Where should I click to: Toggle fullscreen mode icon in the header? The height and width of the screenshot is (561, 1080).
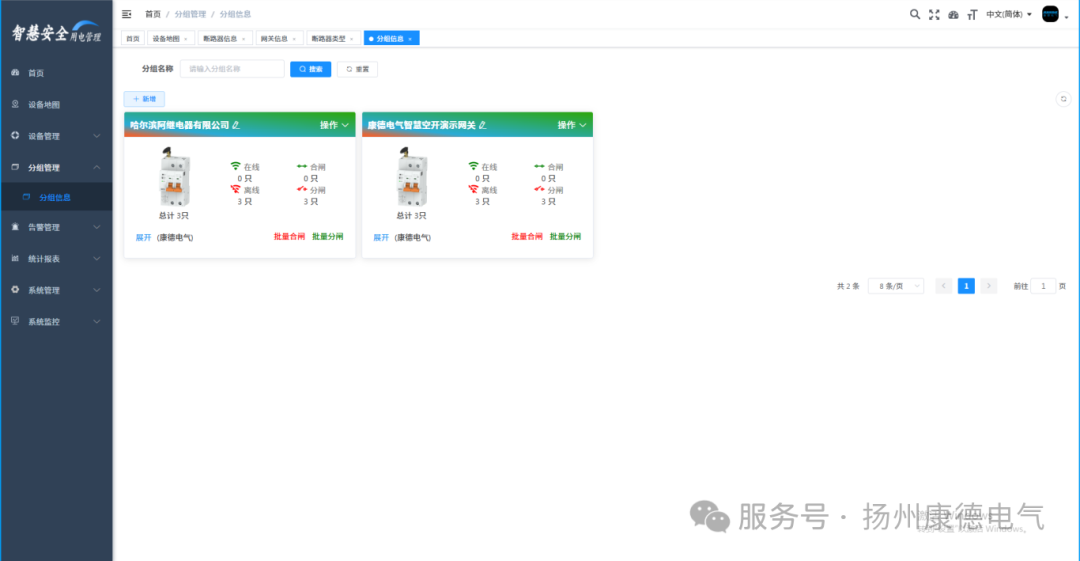click(x=934, y=14)
